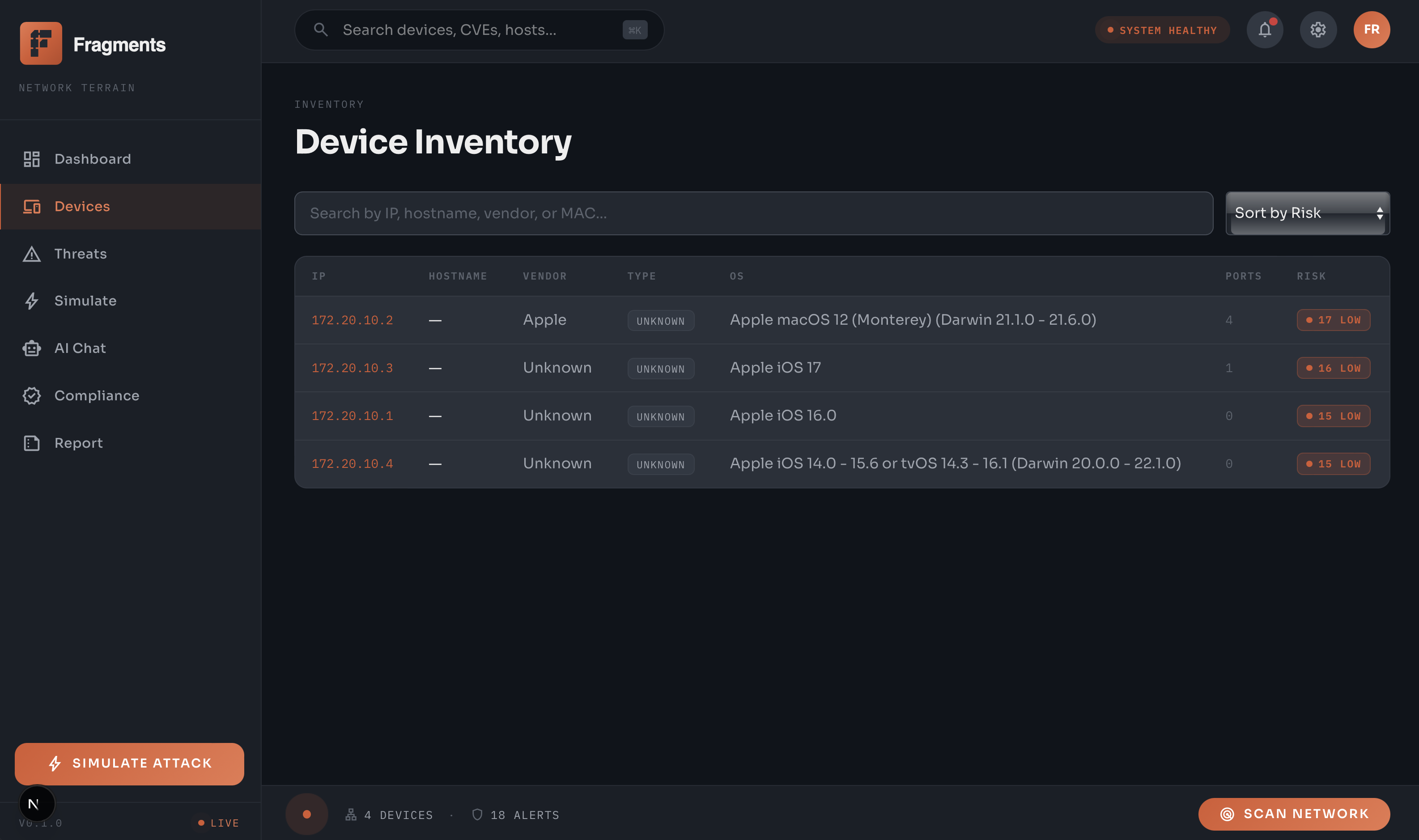Click the FR user avatar
Viewport: 1419px width, 840px height.
point(1371,30)
